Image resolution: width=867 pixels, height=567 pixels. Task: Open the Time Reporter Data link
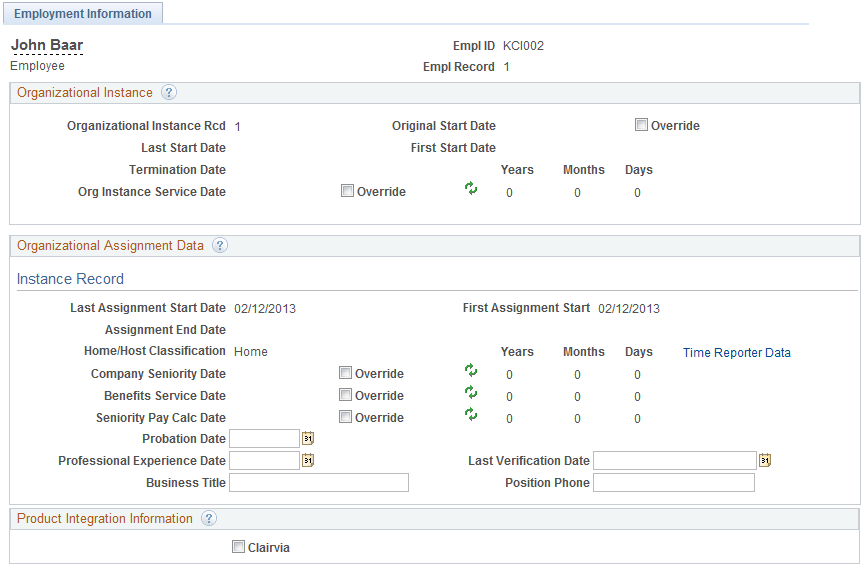click(737, 352)
